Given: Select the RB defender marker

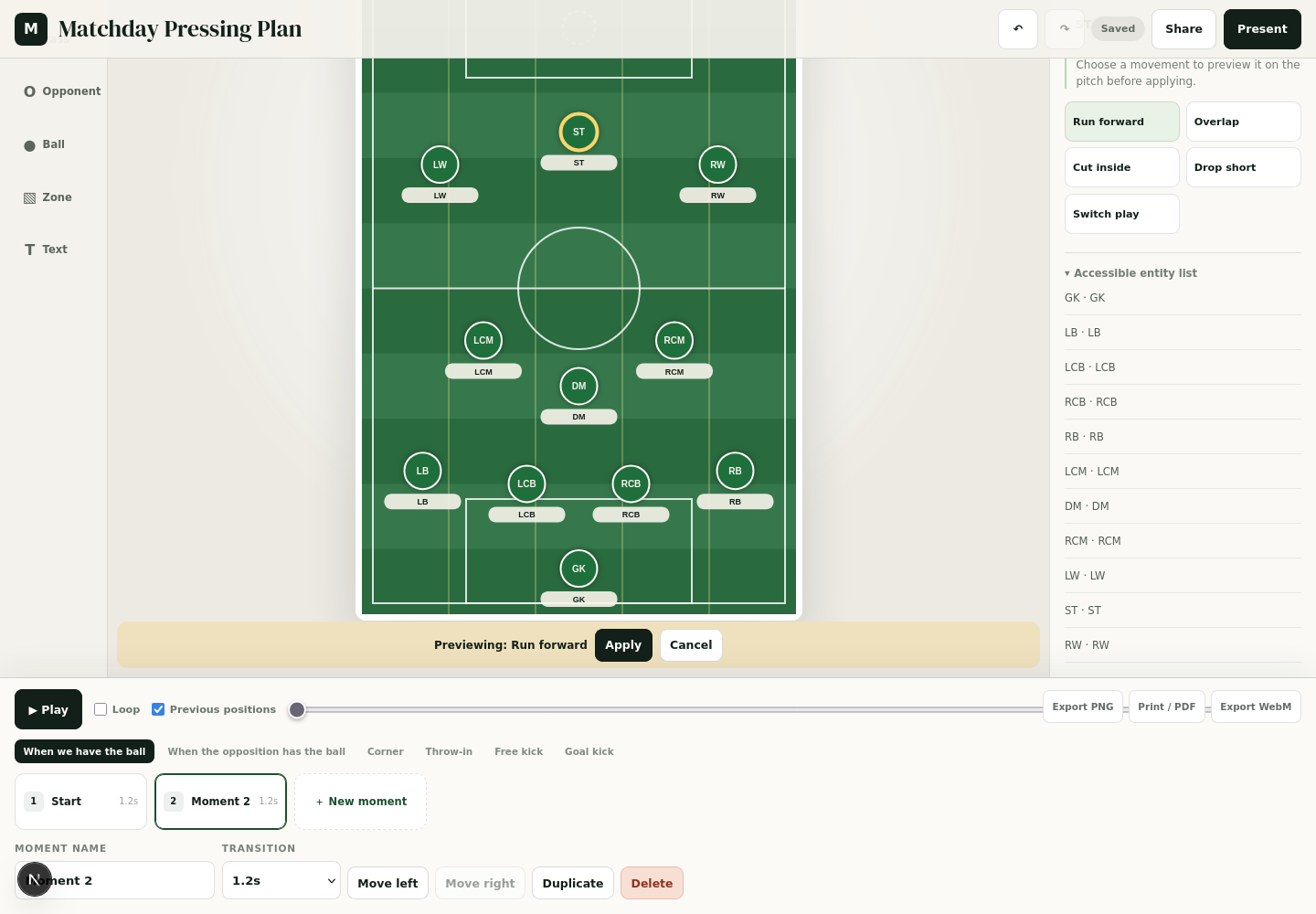Looking at the screenshot, I should click(x=735, y=471).
